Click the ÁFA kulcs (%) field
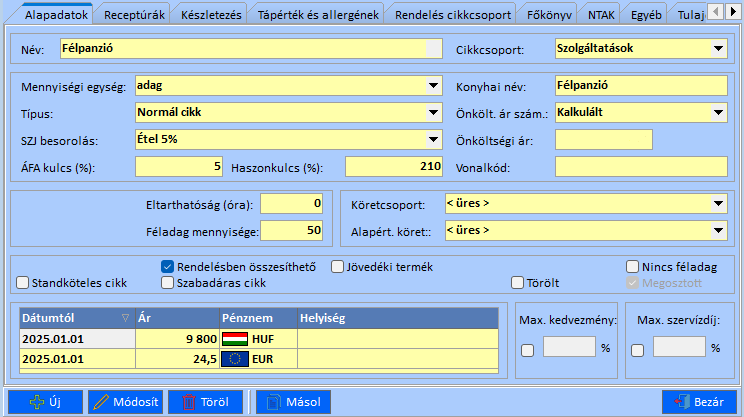Viewport: 744px width, 417px height. tap(179, 167)
